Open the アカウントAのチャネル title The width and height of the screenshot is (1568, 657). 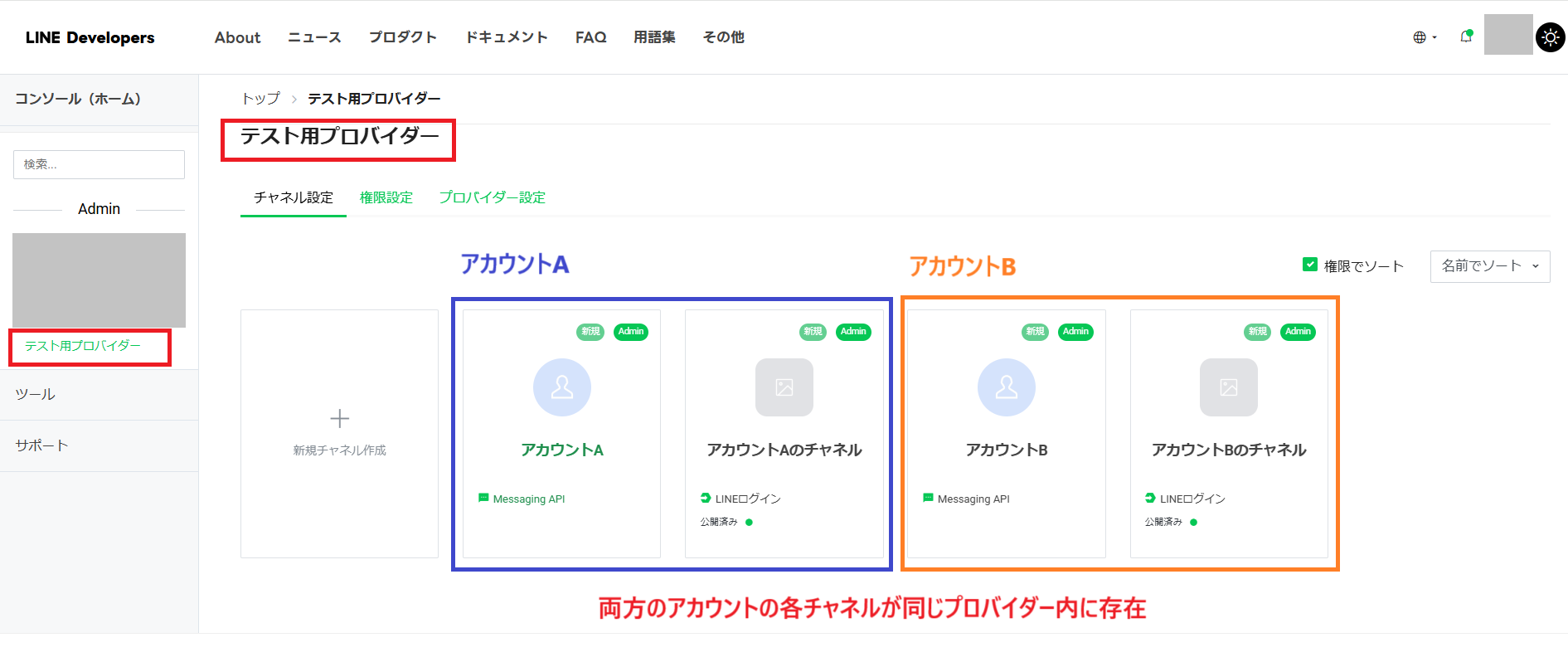(x=784, y=450)
